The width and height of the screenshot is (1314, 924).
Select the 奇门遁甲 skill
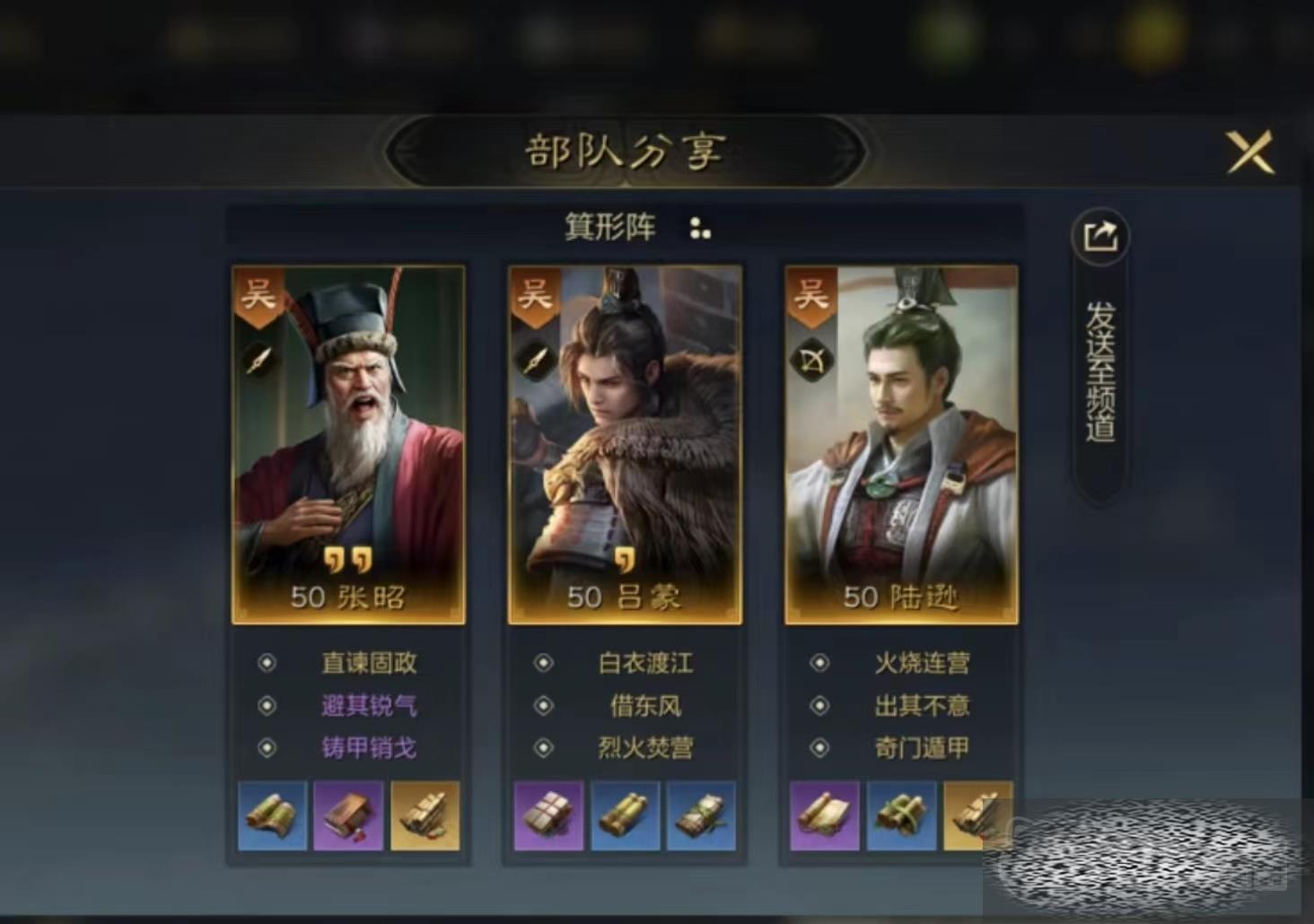[x=922, y=747]
